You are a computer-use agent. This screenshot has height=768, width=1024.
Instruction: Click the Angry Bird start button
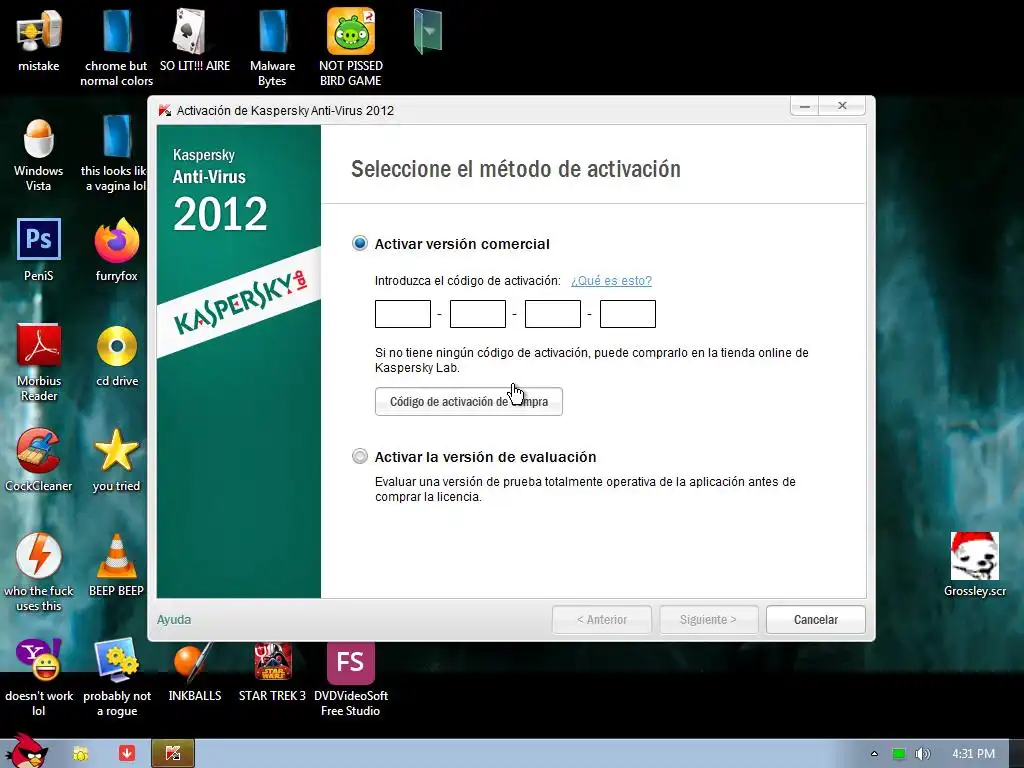click(27, 751)
